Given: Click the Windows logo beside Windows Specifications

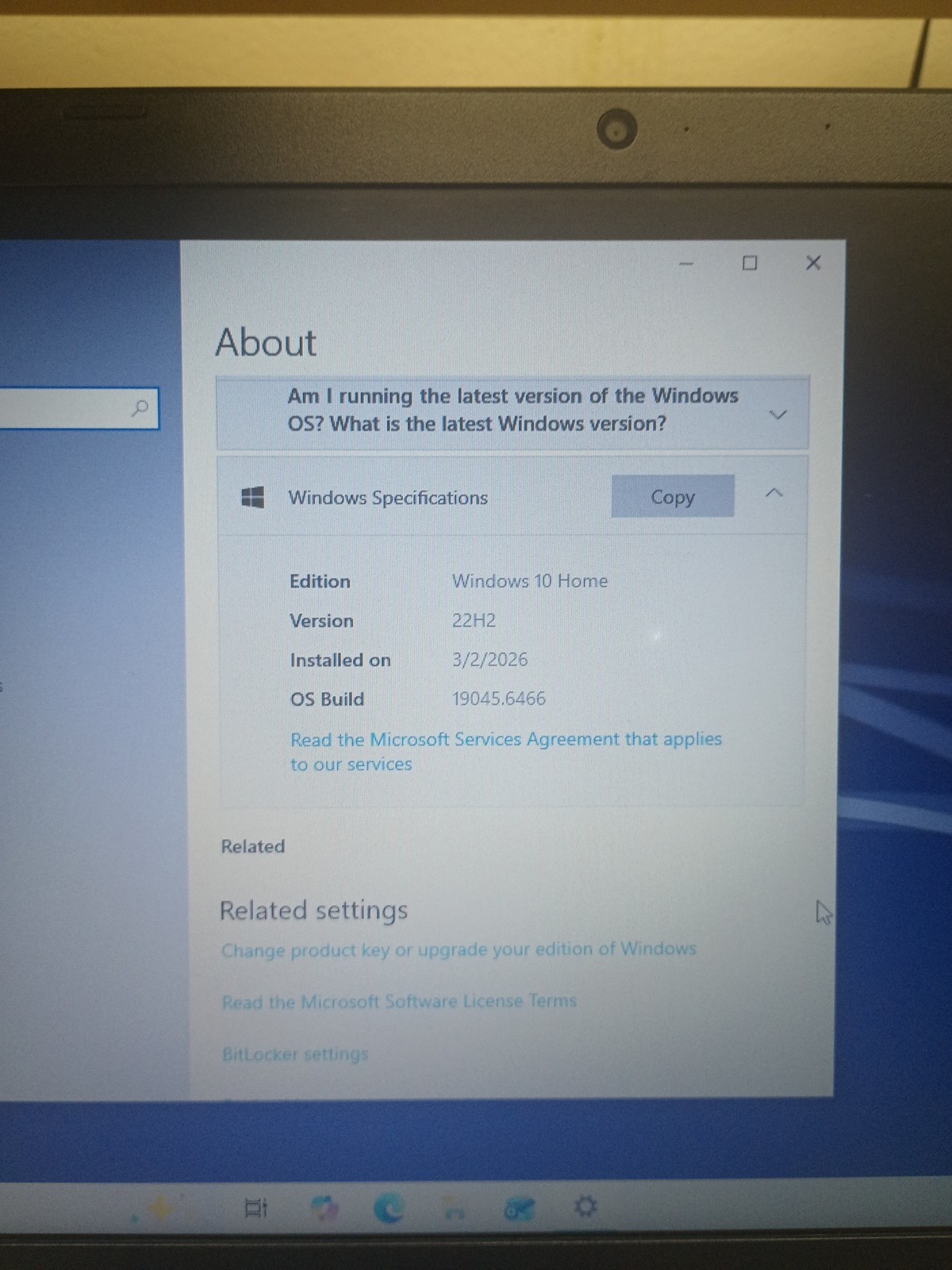Looking at the screenshot, I should 252,498.
